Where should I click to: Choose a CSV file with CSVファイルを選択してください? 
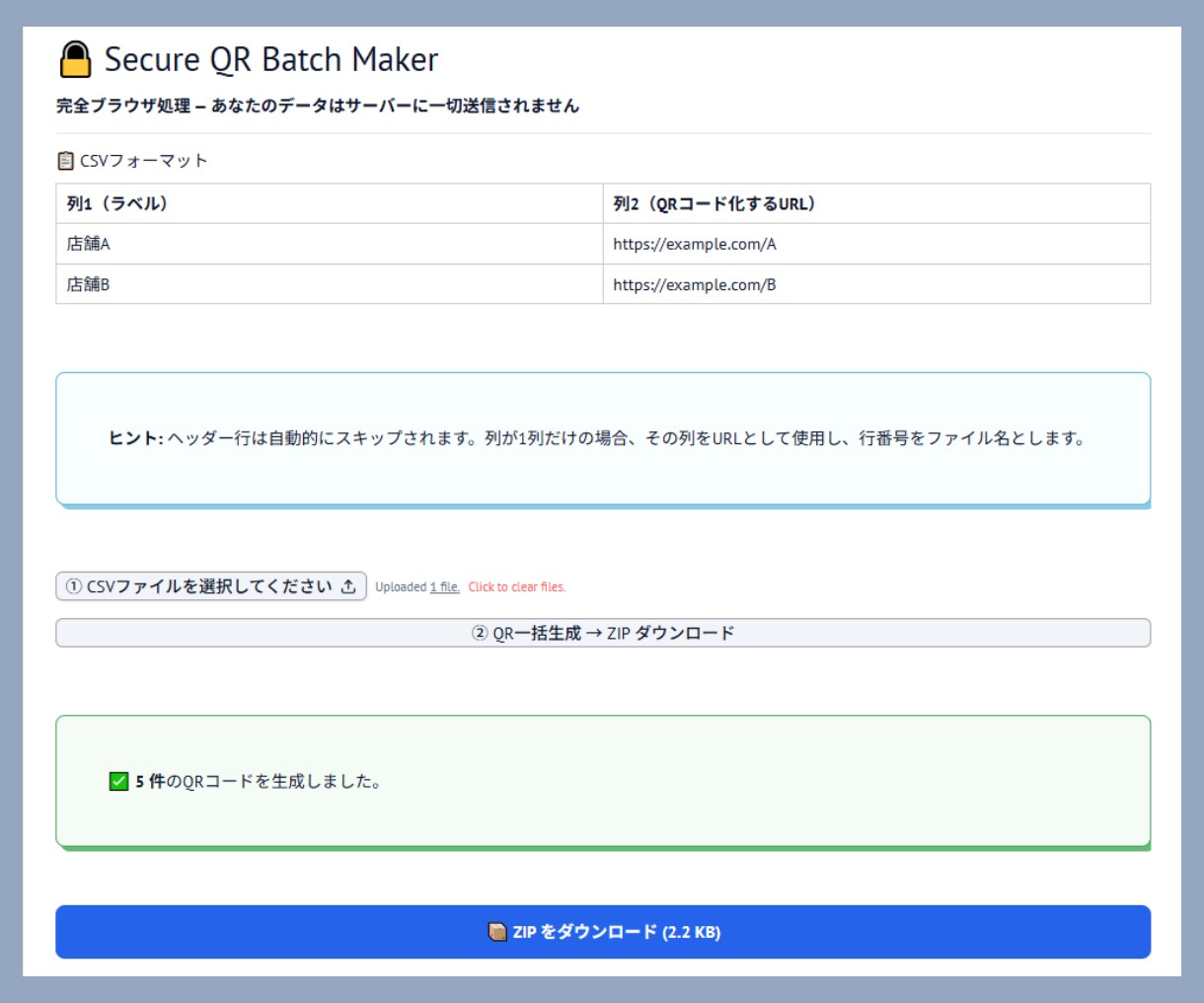(x=211, y=586)
